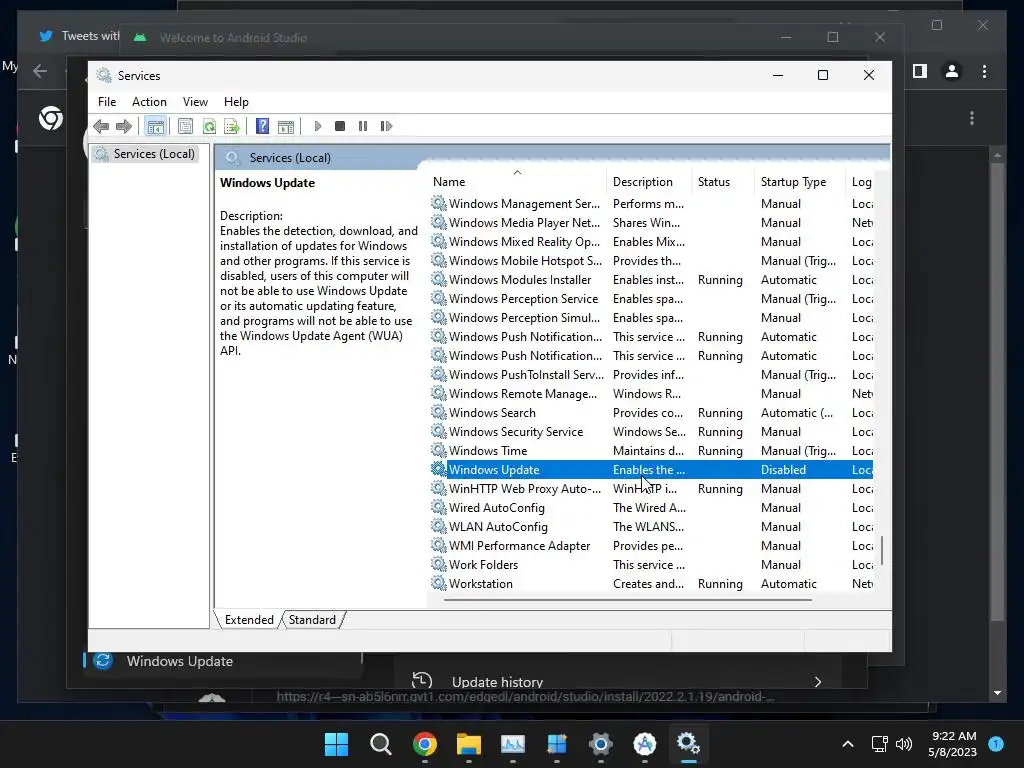Sort by the Status column header

723,182
